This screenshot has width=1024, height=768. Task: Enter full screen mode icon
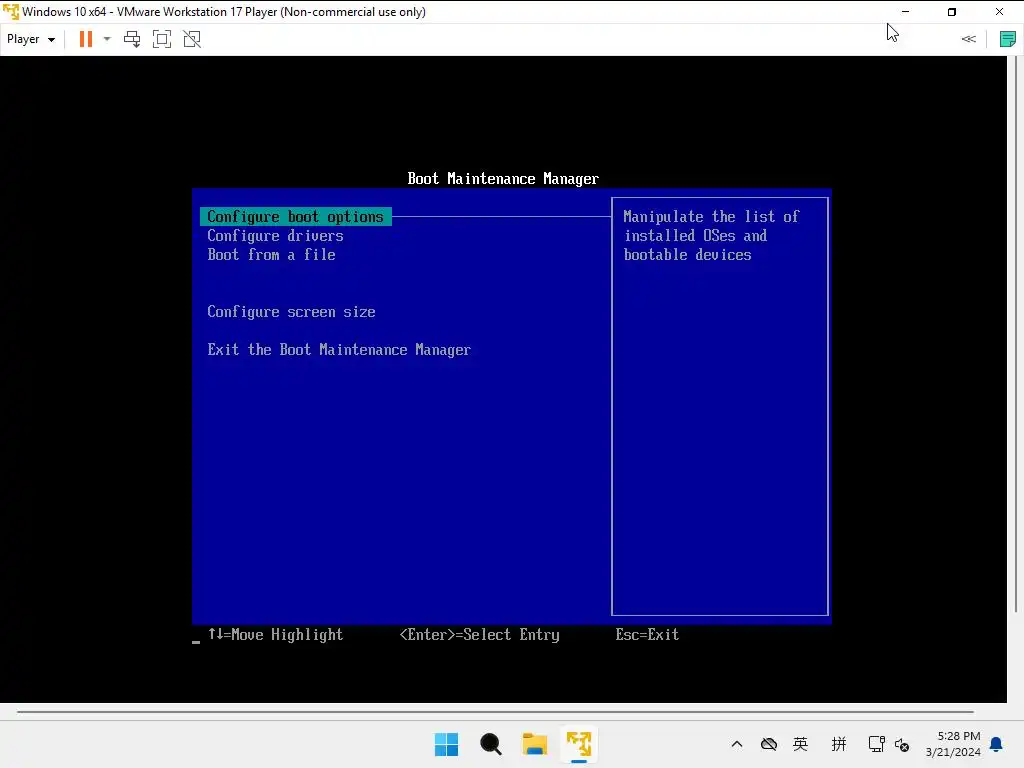pyautogui.click(x=162, y=39)
